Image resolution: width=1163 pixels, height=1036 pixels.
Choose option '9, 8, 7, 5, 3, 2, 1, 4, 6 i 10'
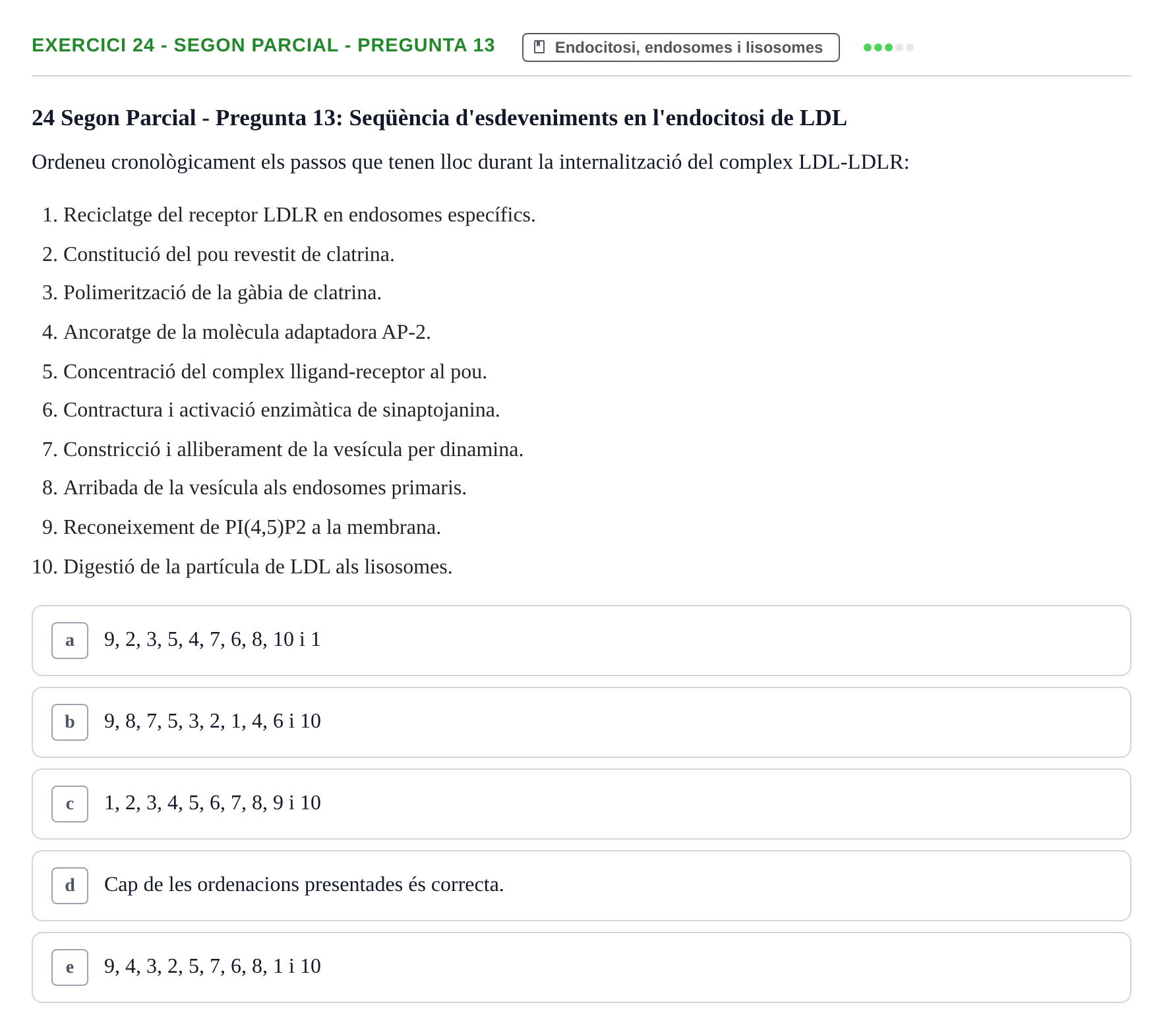point(581,722)
